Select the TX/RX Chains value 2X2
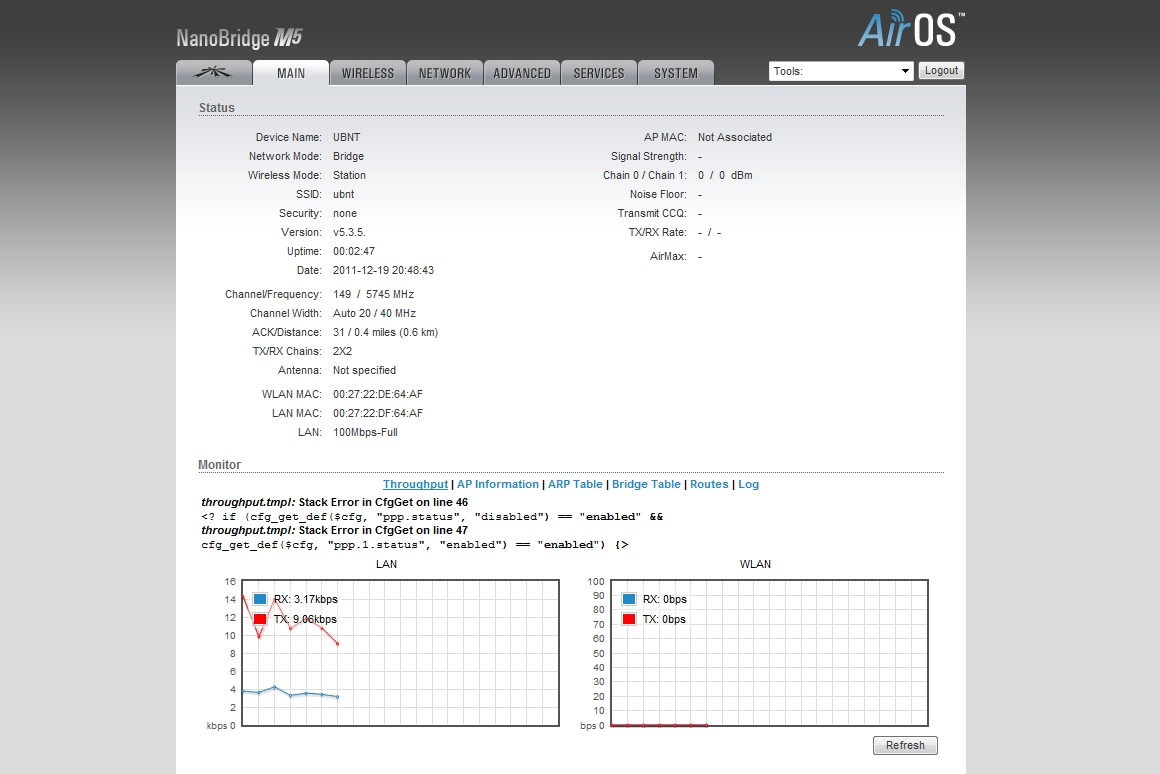The width and height of the screenshot is (1160, 774). [x=343, y=351]
